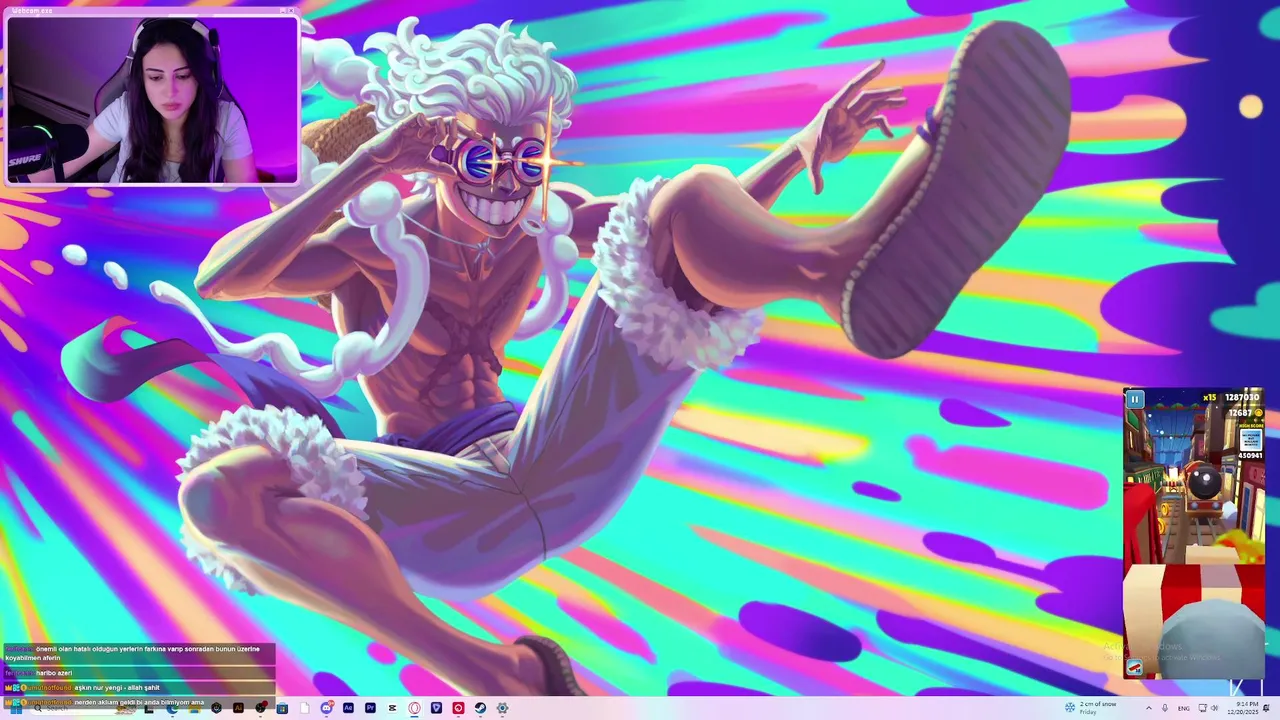Open Microsoft Store from the taskbar

[x=282, y=708]
